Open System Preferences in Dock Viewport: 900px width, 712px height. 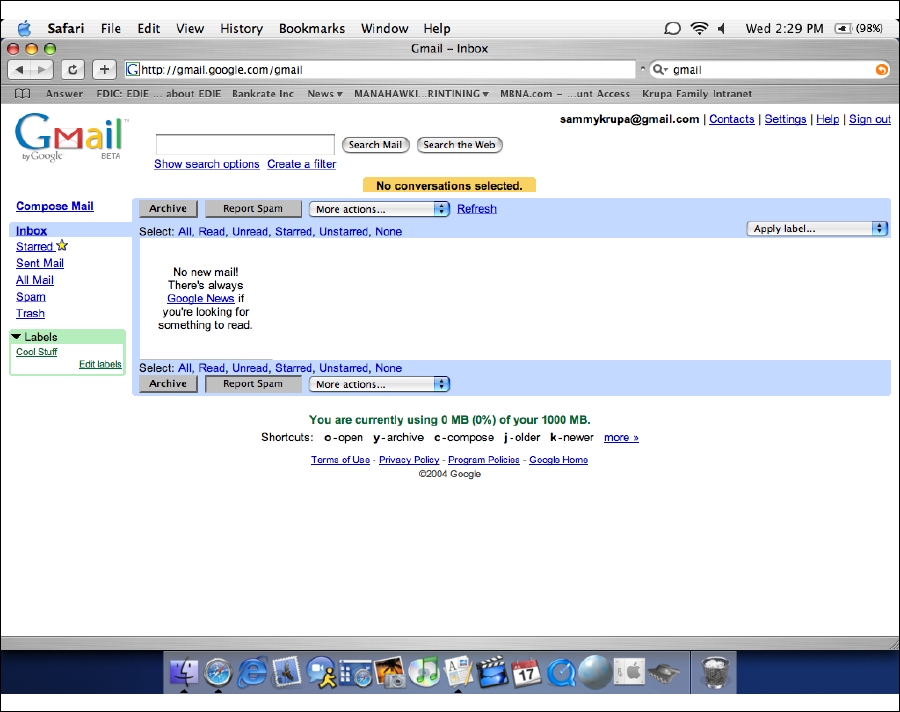[630, 671]
